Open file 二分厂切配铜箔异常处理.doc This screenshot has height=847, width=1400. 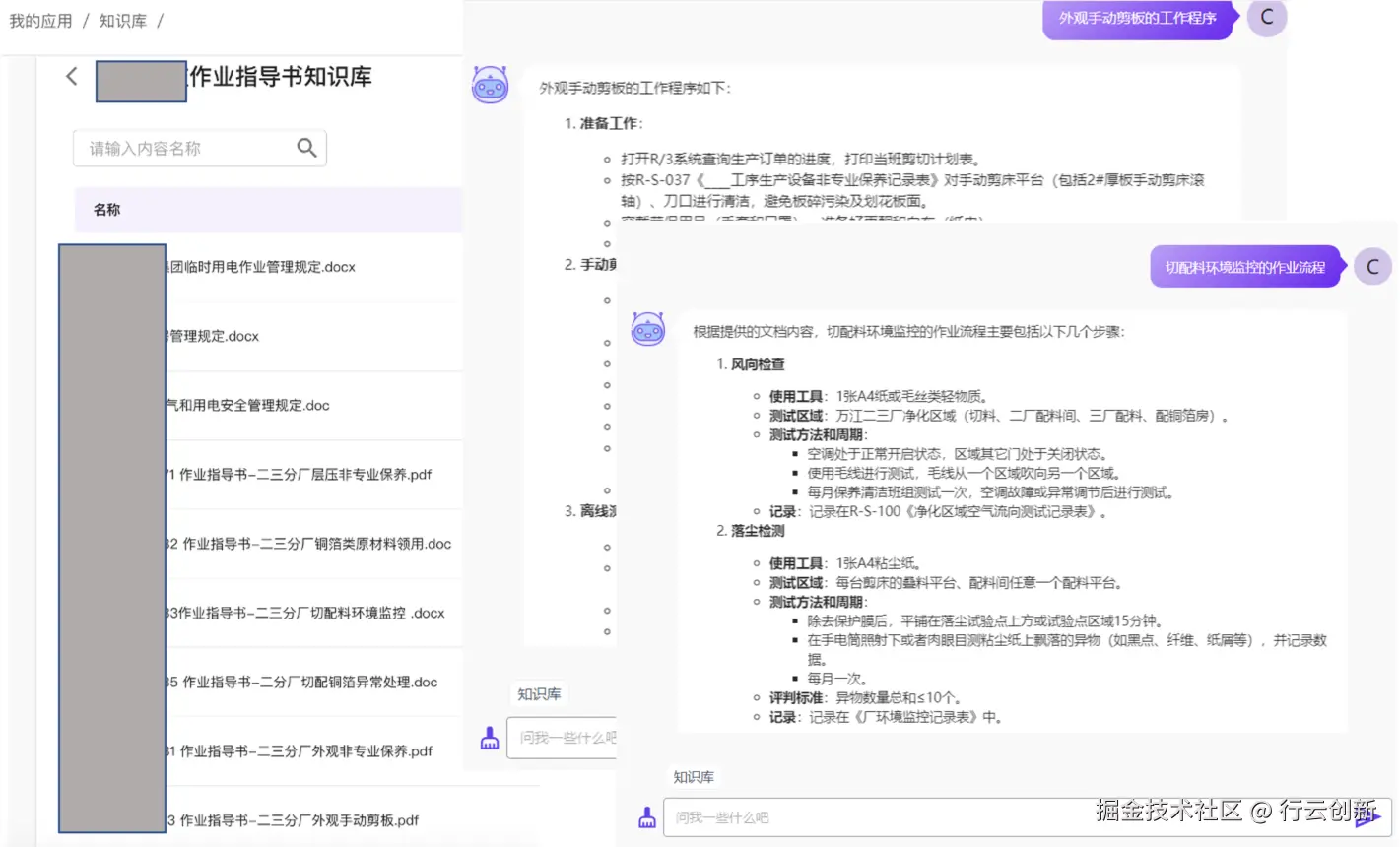(x=301, y=682)
